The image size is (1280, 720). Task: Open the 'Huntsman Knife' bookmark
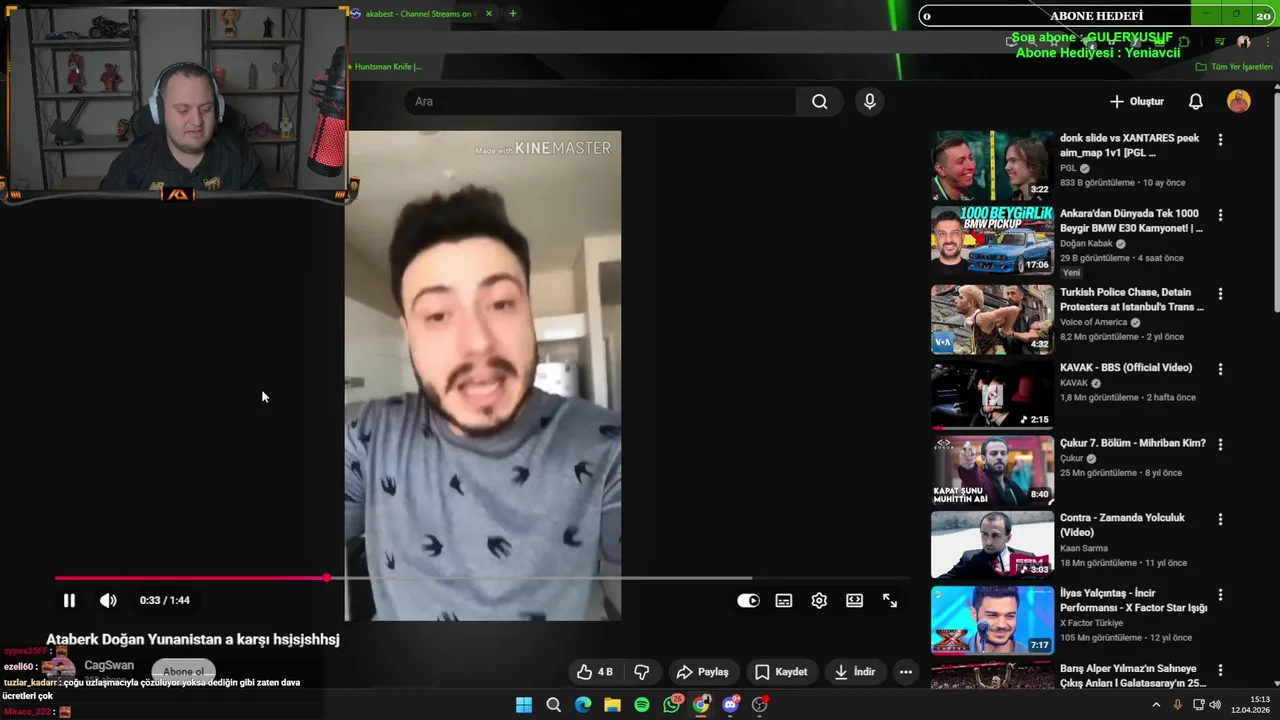pyautogui.click(x=385, y=67)
